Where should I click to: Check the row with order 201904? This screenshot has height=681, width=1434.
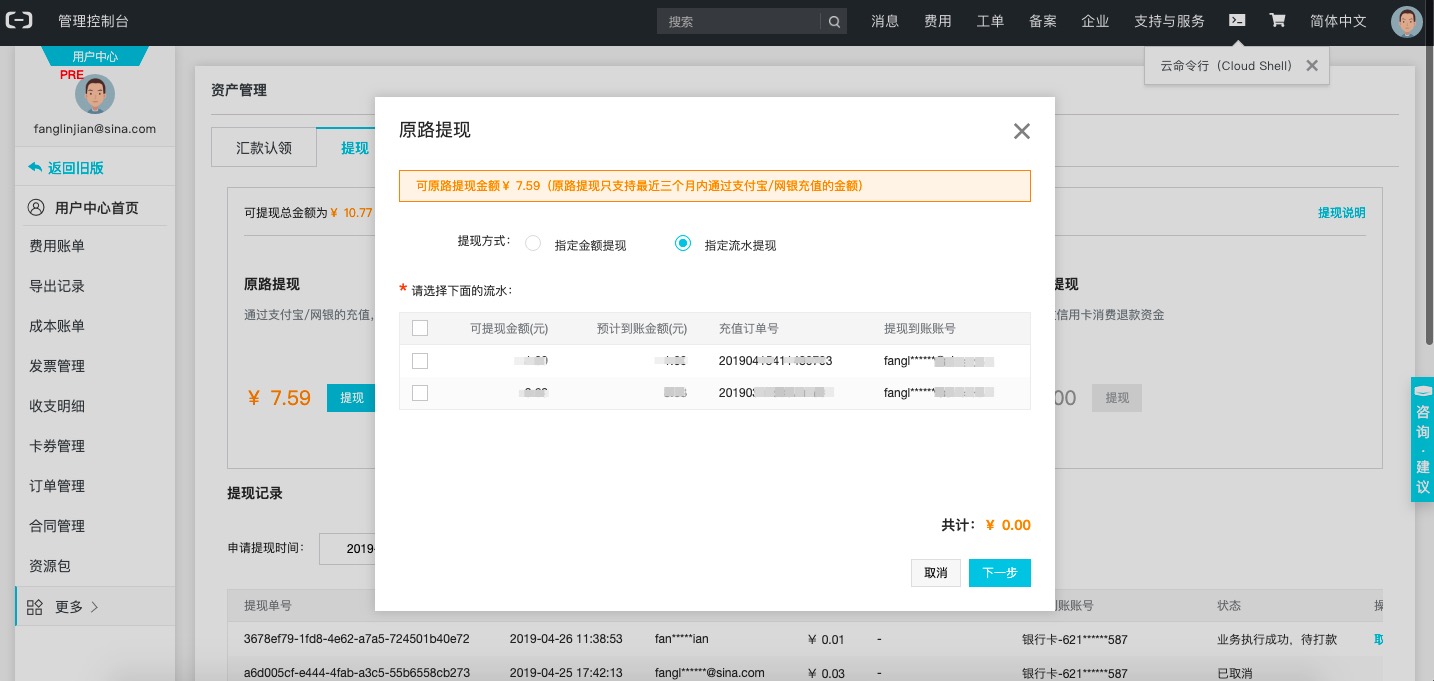point(420,361)
